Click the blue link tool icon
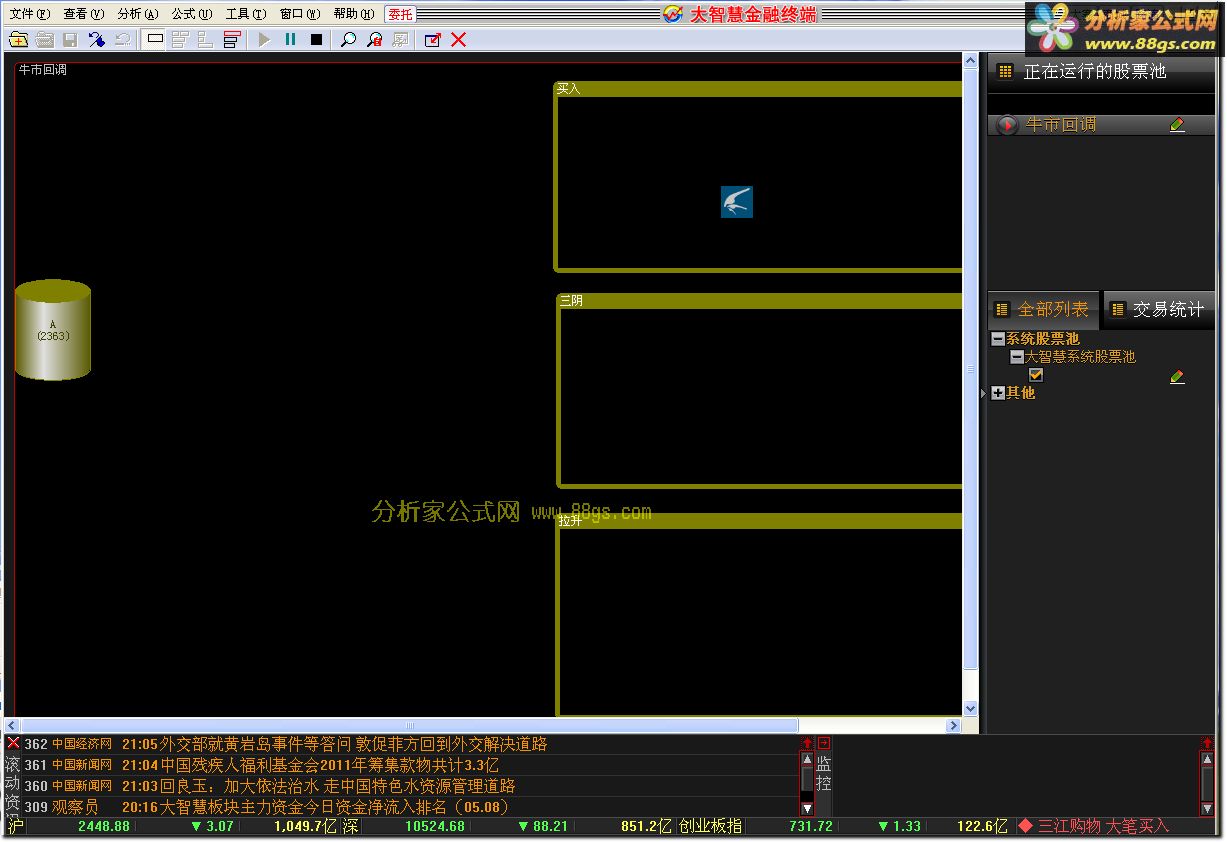This screenshot has height=842, width=1227. click(97, 40)
